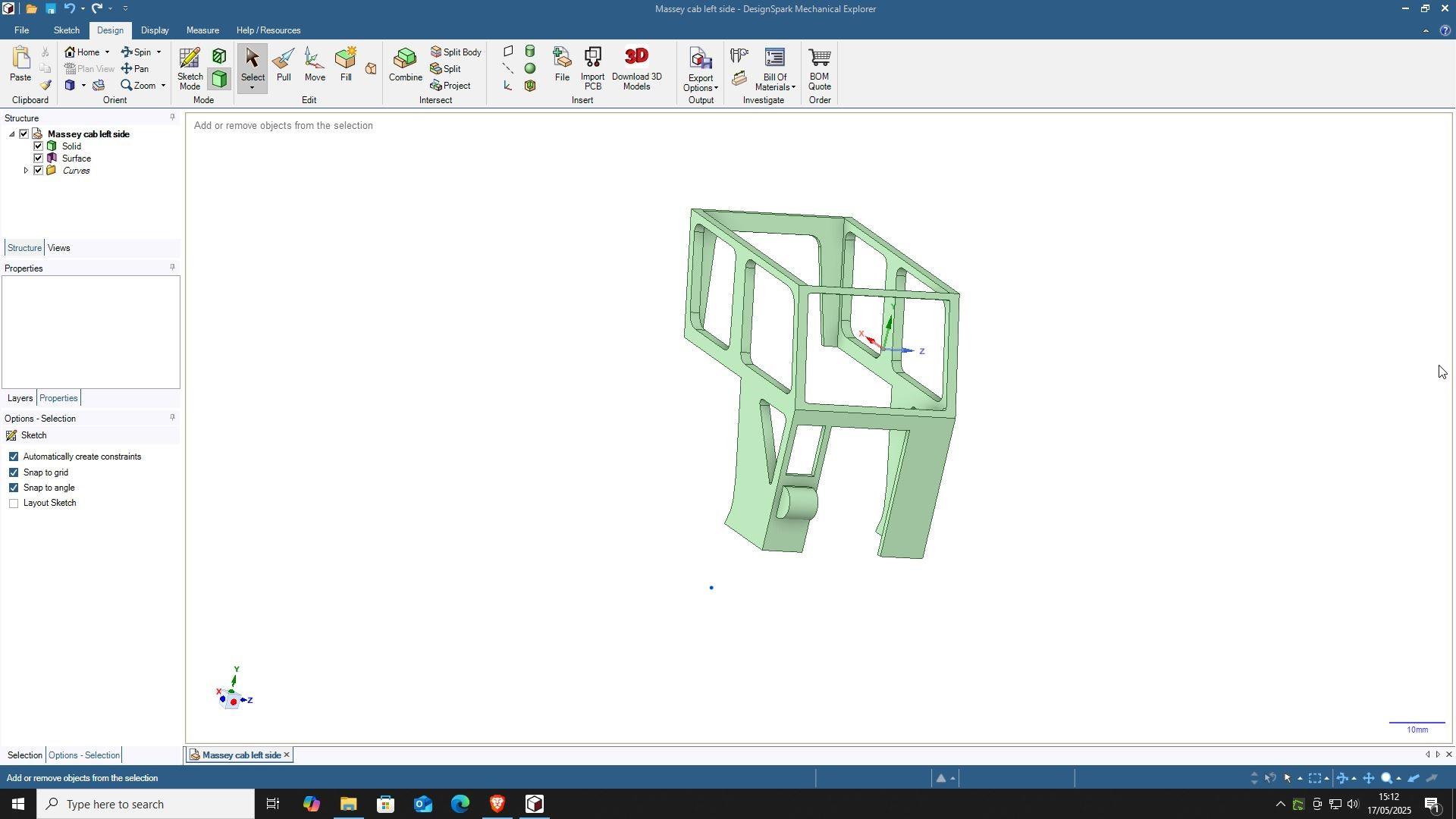Hide the Surface item in Structure tree
The width and height of the screenshot is (1456, 819).
click(39, 158)
